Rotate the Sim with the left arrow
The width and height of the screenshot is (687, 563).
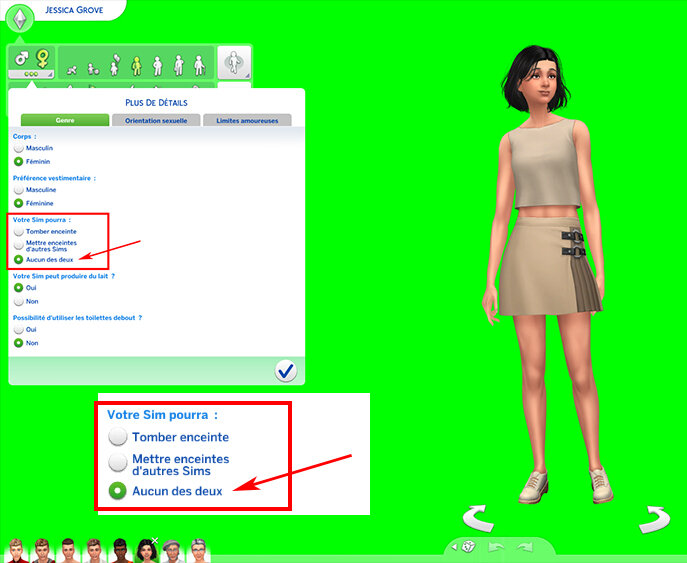478,518
